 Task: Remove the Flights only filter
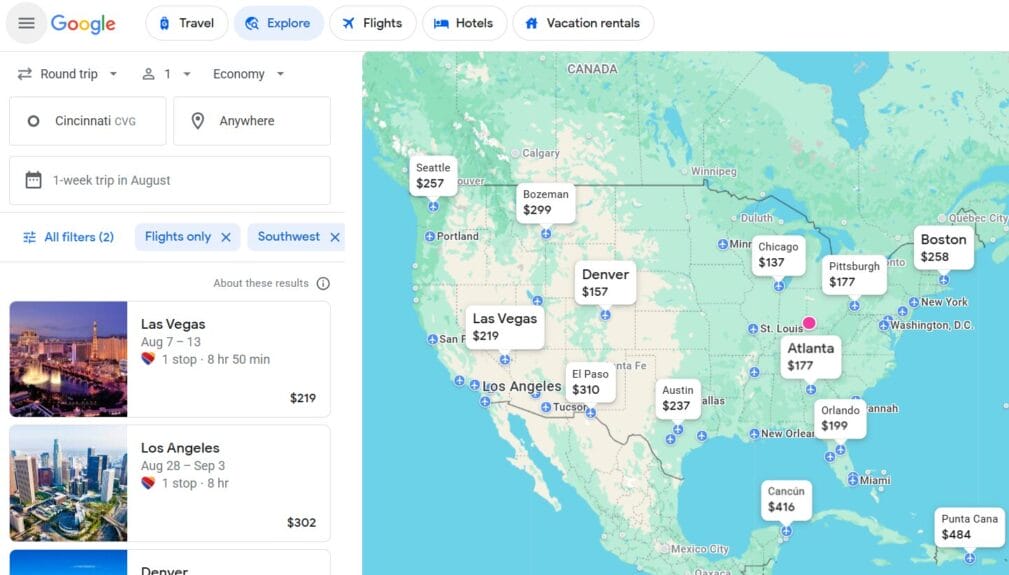(x=226, y=237)
